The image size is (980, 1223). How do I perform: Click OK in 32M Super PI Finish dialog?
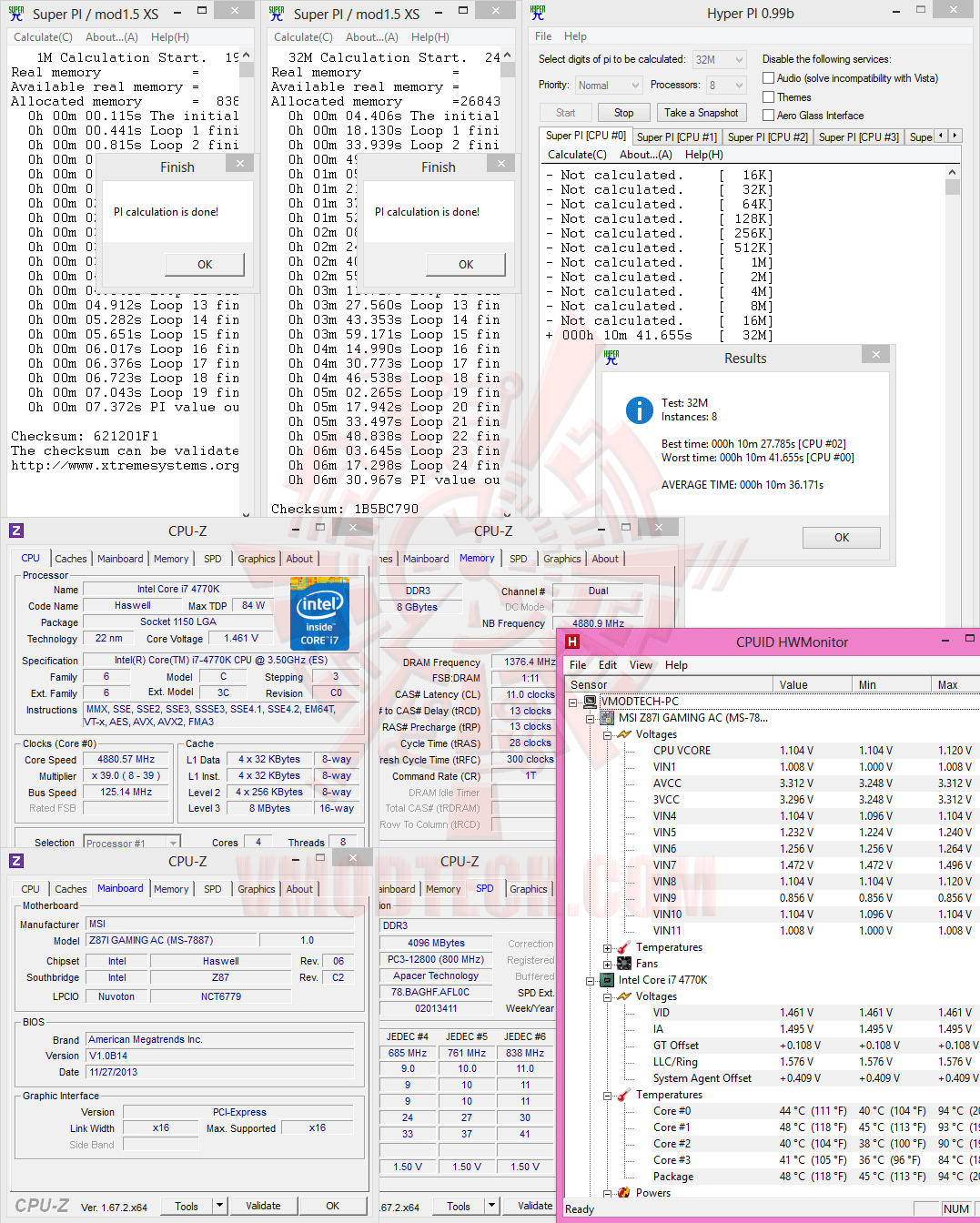(x=466, y=264)
